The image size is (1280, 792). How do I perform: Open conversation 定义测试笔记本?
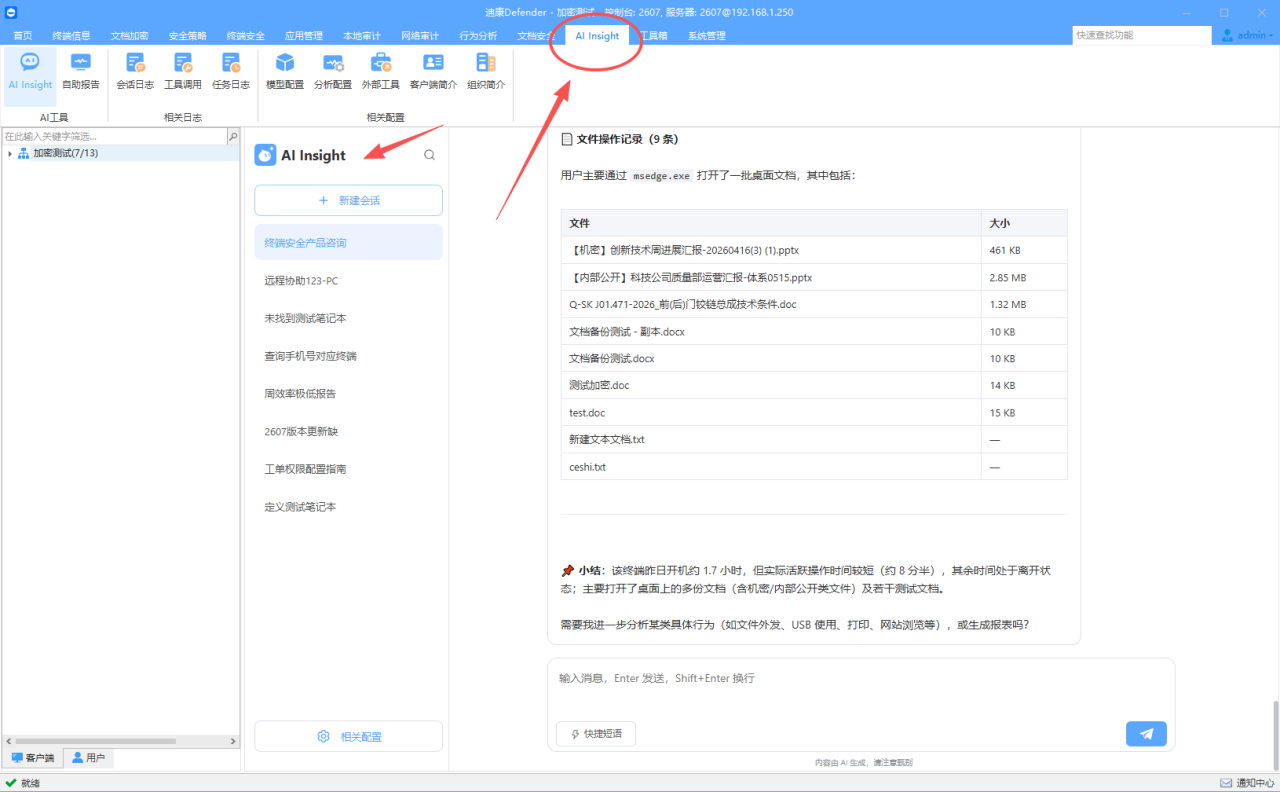(348, 507)
